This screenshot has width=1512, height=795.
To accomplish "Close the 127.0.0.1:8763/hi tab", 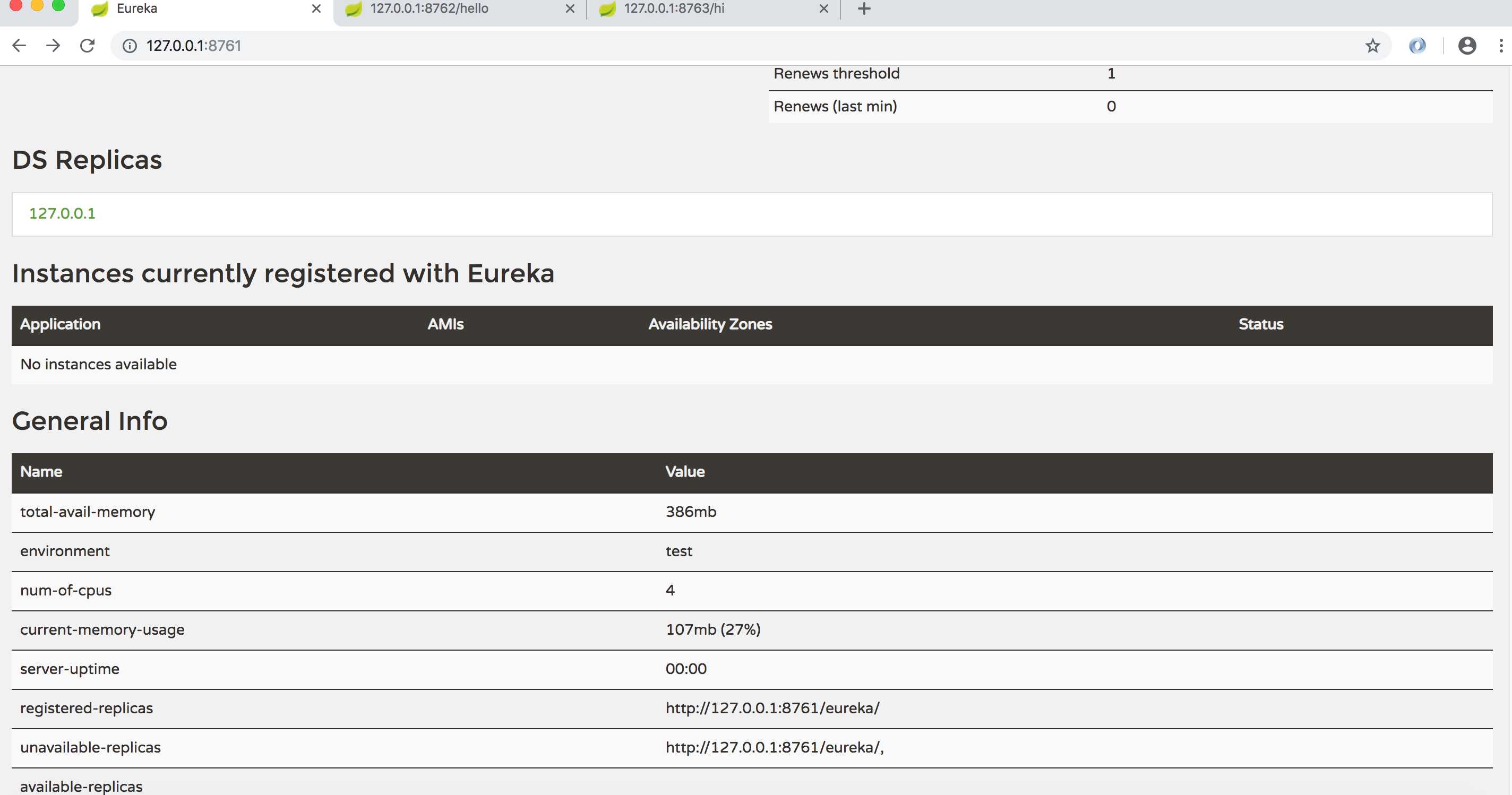I will coord(824,9).
